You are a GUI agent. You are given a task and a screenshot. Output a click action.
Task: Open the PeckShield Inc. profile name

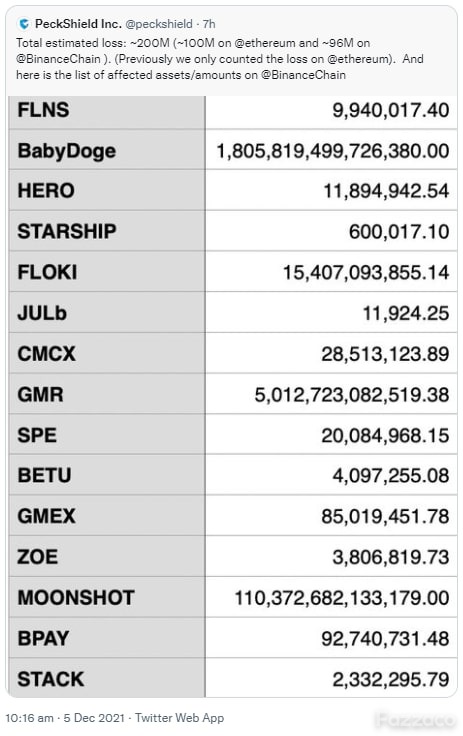point(78,23)
